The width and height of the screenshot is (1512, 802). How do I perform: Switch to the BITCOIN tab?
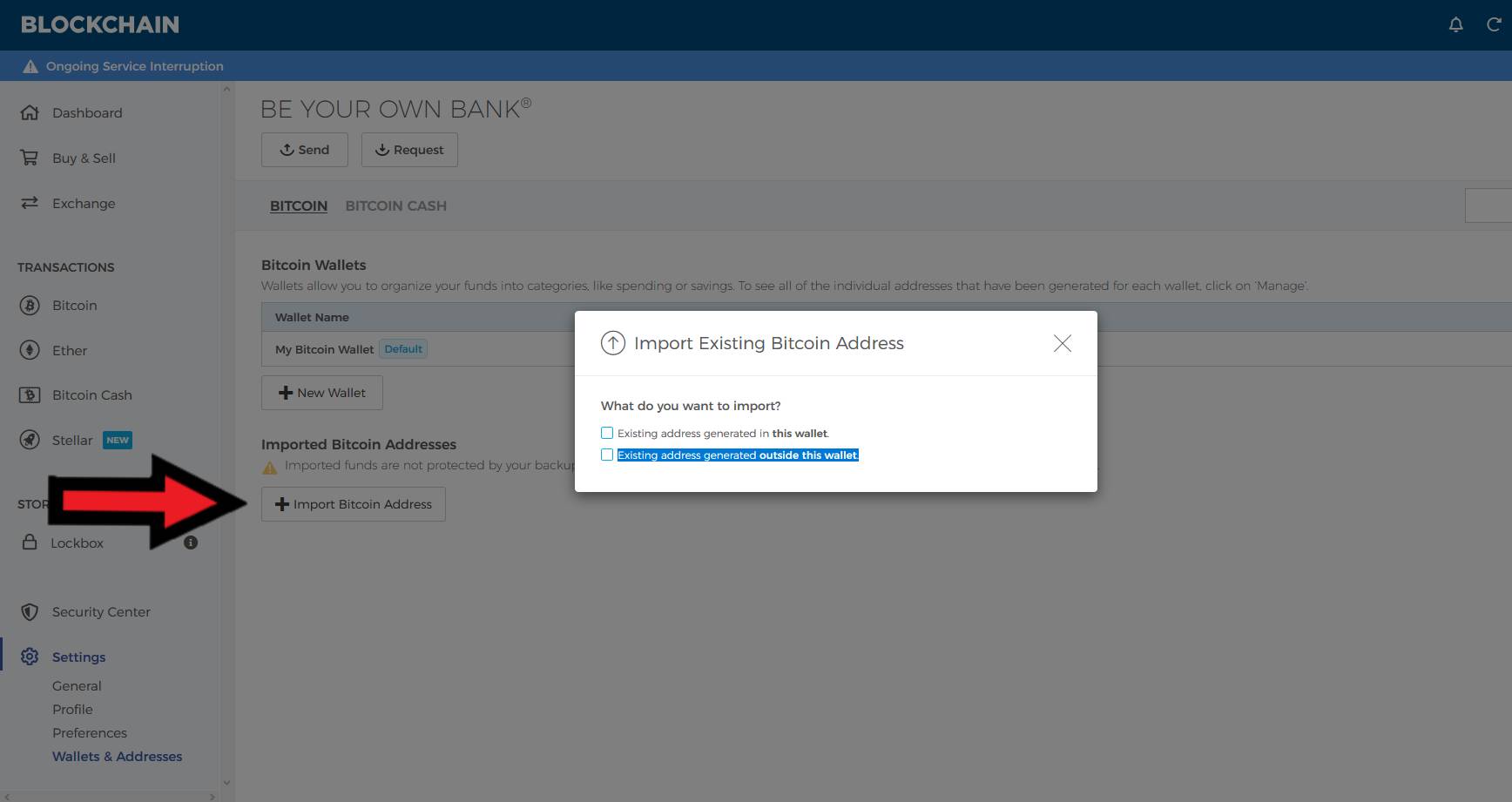[299, 206]
